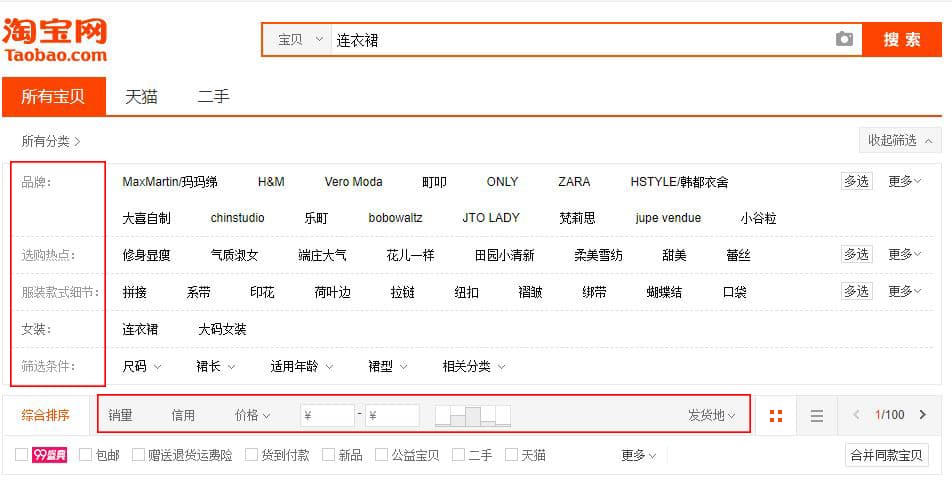Switch to the 二手 tab
This screenshot has height=484, width=952.
pyautogui.click(x=213, y=96)
